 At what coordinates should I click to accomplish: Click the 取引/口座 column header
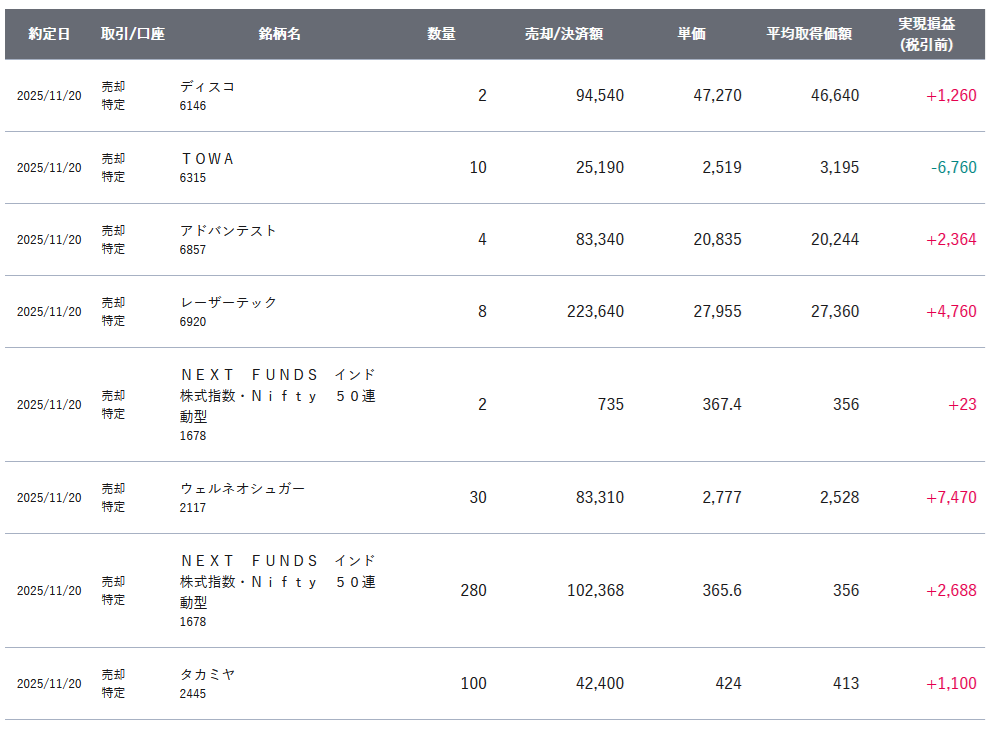coord(132,34)
